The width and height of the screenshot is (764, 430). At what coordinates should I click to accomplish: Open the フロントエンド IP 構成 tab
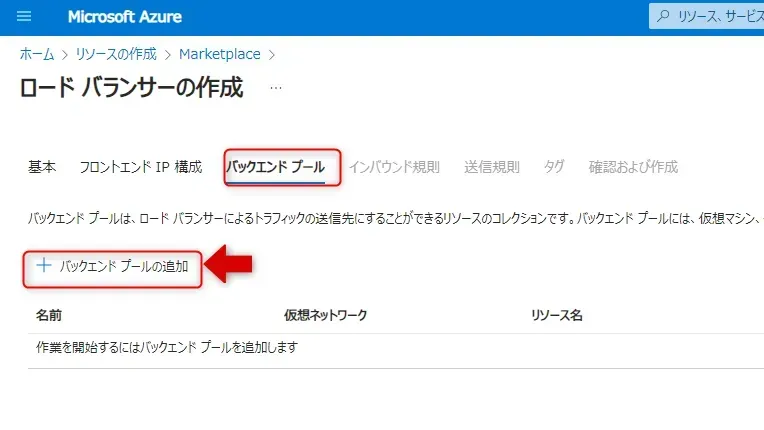(140, 167)
